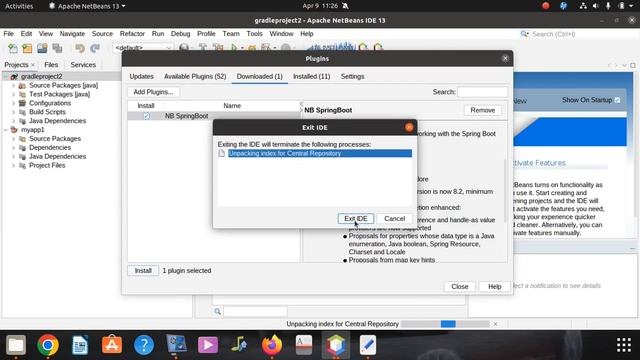Open Google Chrome from the dock

(x=48, y=345)
